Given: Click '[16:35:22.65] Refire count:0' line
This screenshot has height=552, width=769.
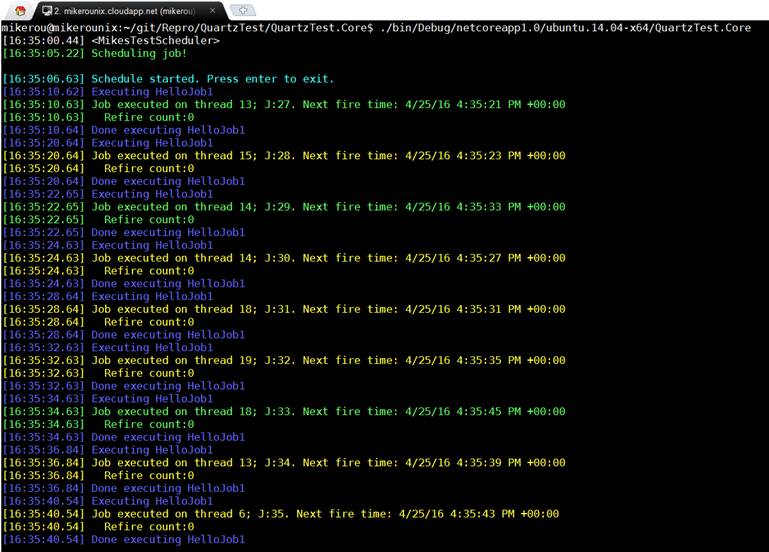Looking at the screenshot, I should 98,219.
